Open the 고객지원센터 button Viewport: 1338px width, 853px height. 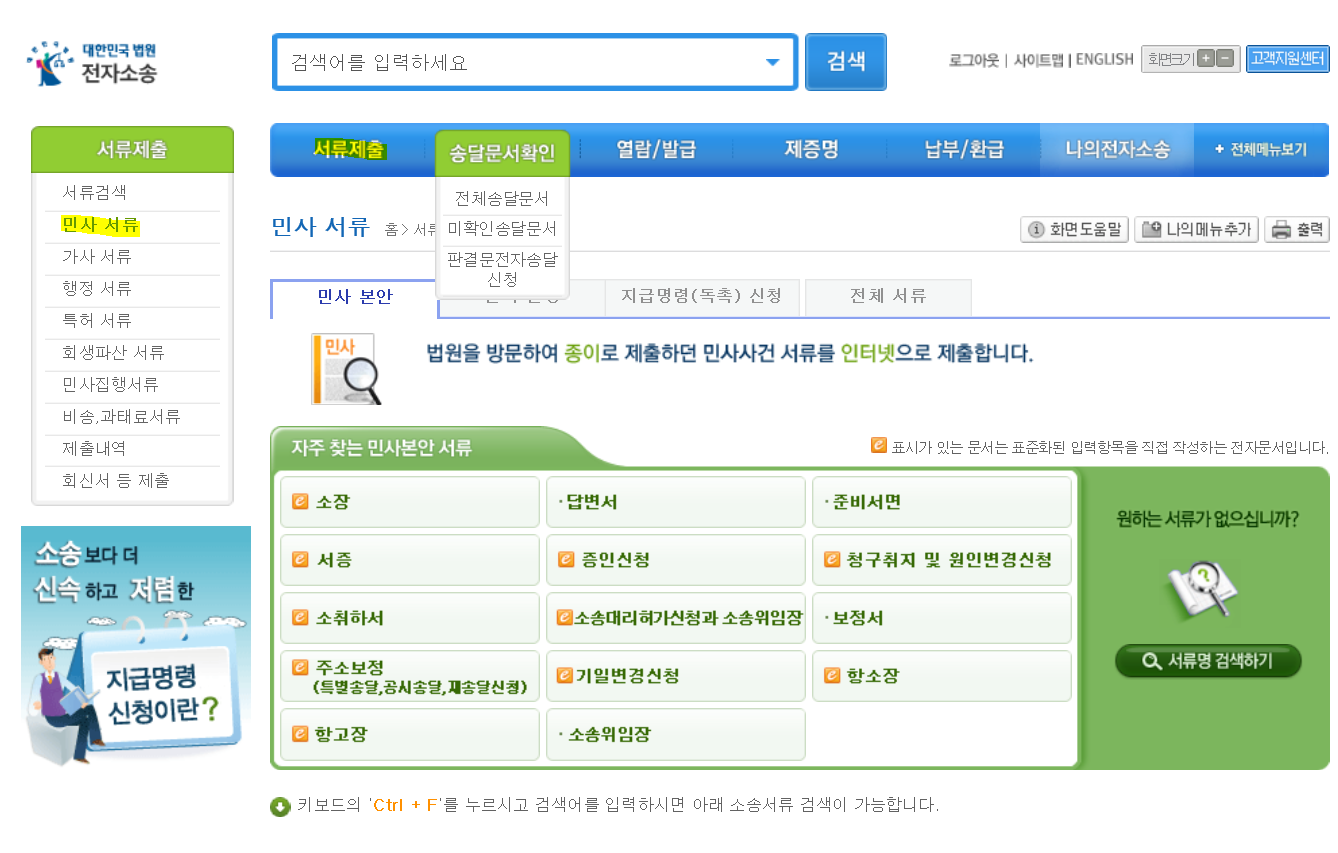pos(1287,59)
